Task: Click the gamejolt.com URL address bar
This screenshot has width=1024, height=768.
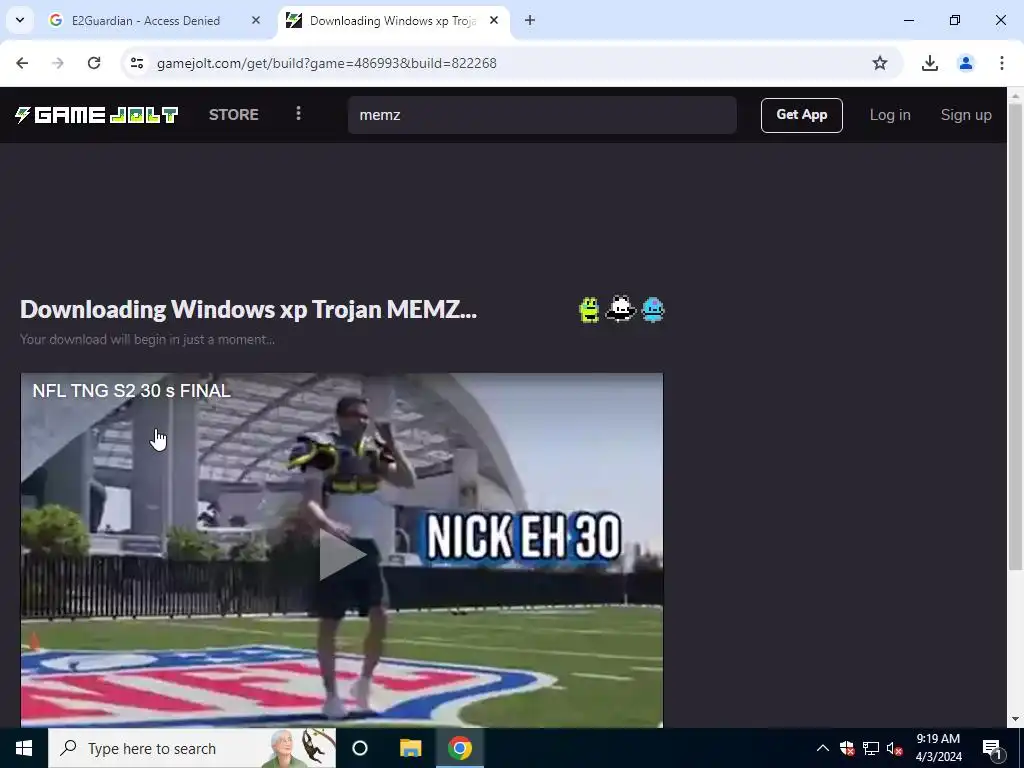Action: coord(327,63)
